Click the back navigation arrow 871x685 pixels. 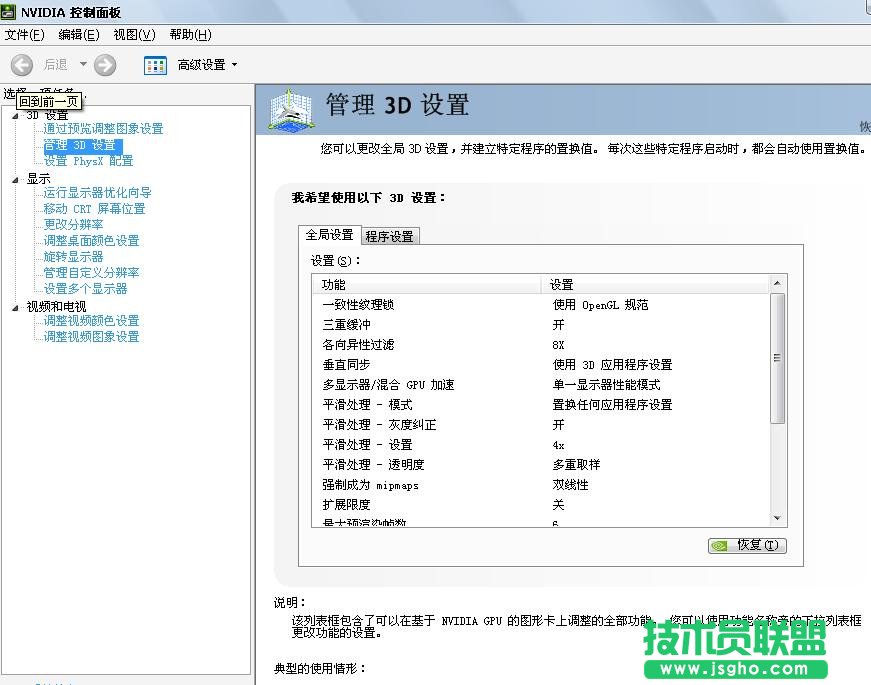(x=21, y=65)
